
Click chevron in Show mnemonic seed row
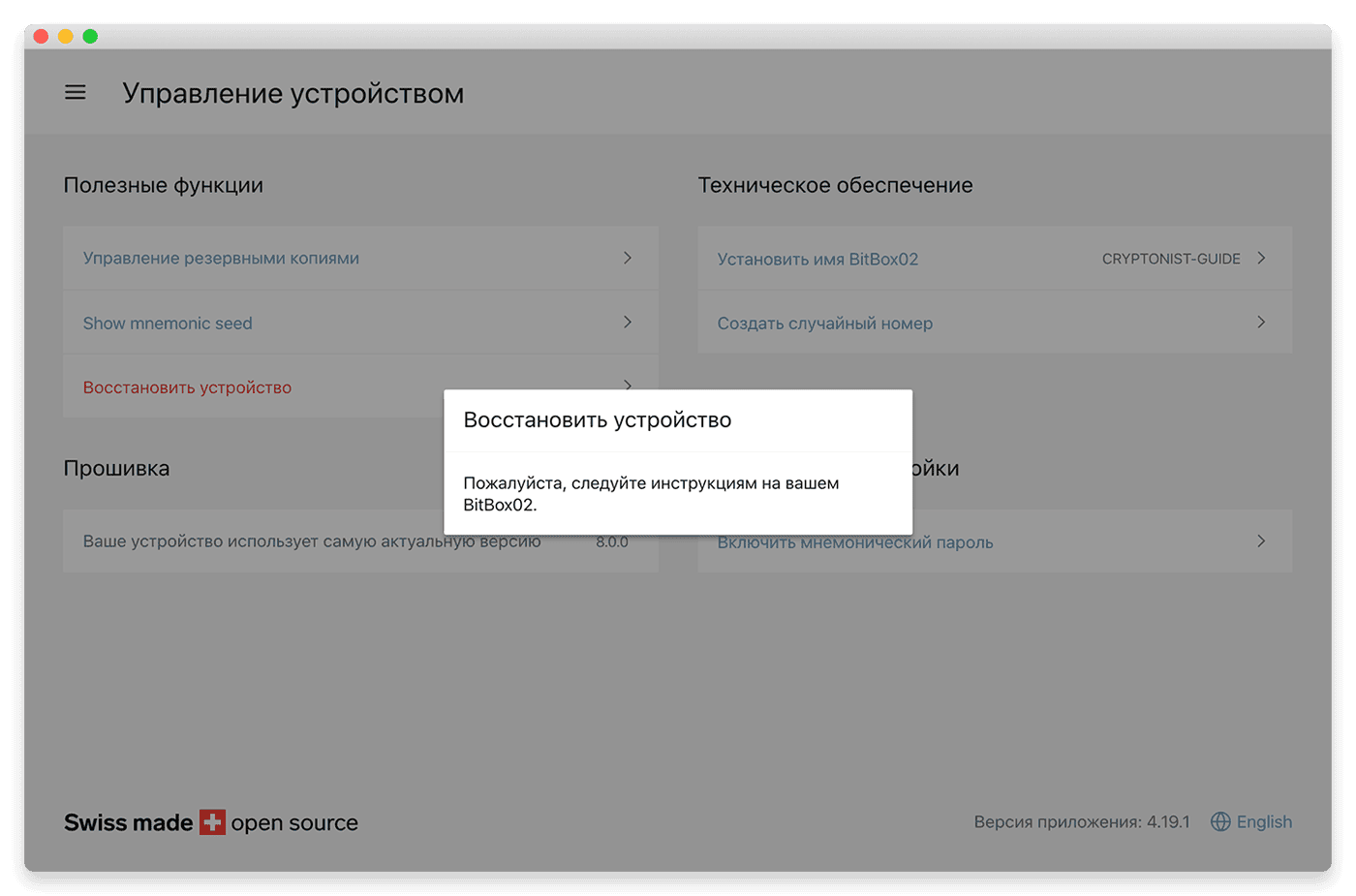coord(628,322)
